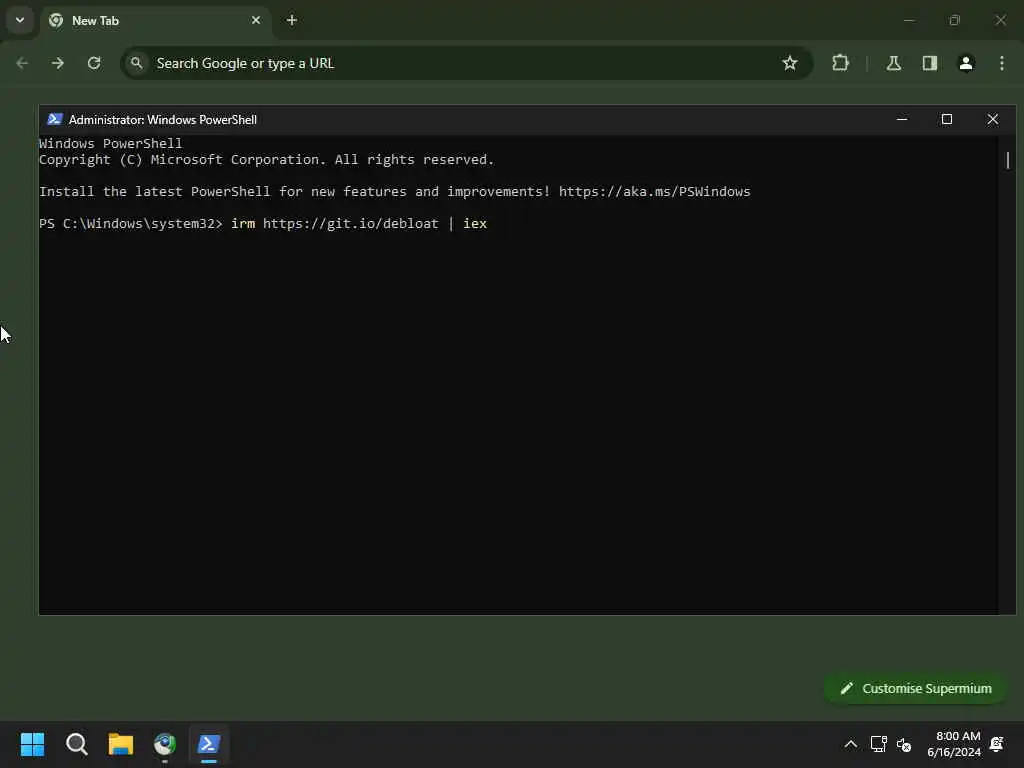Click the PowerShell taskbar icon
This screenshot has width=1024, height=768.
click(x=209, y=744)
